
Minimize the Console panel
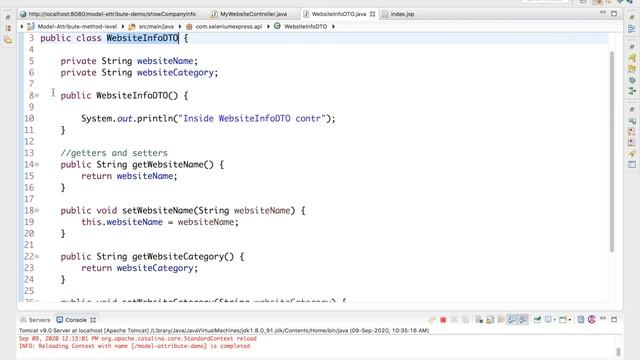tap(603, 319)
